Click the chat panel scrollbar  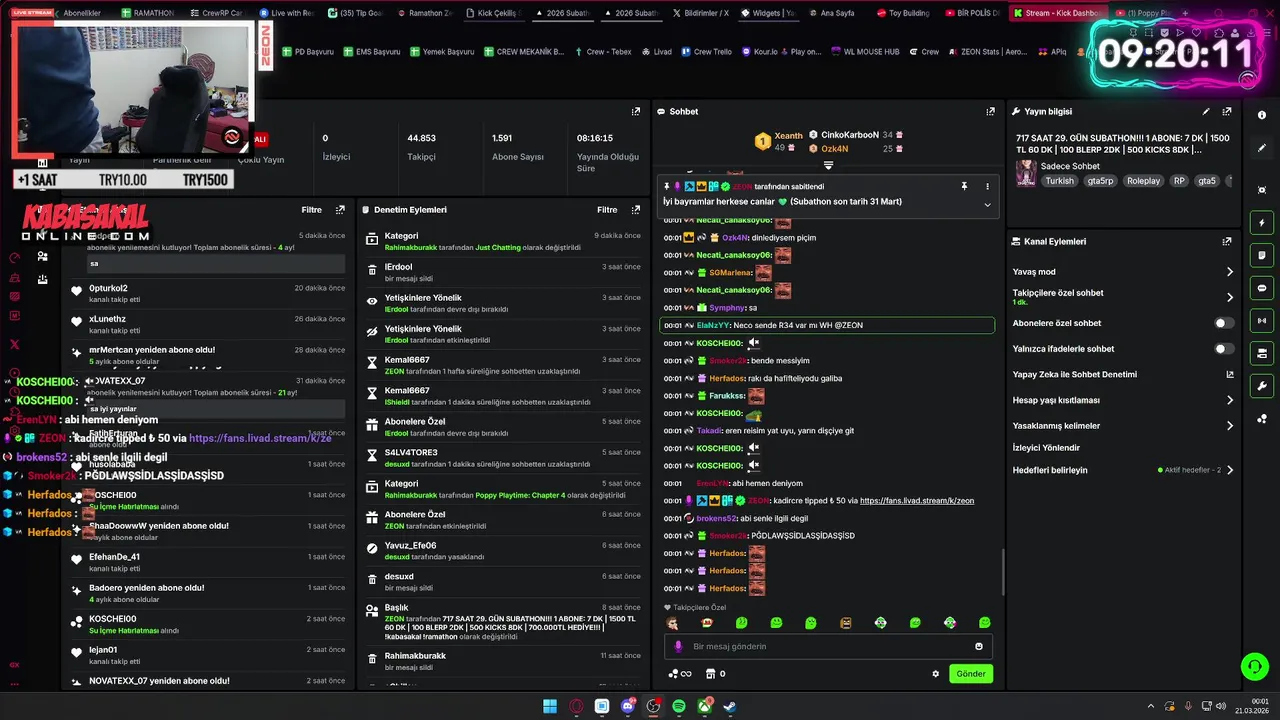1002,572
